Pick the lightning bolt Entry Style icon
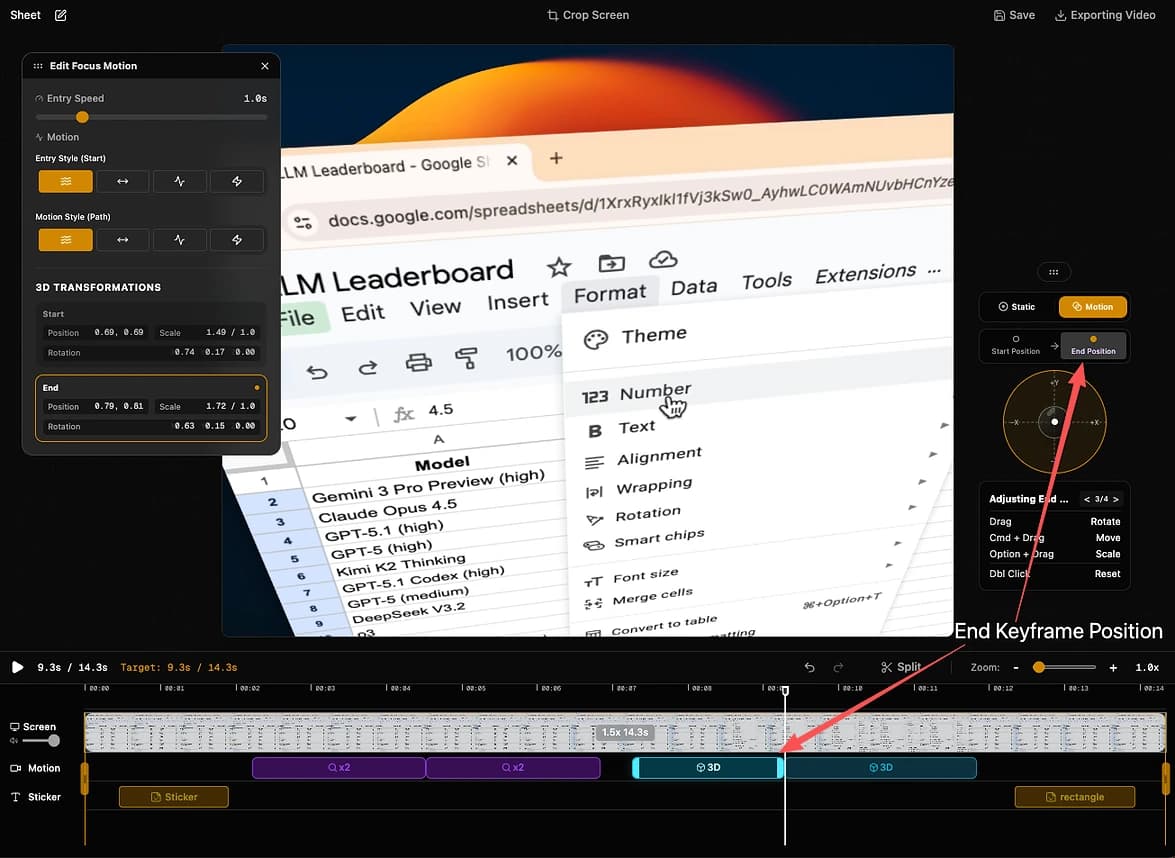 point(237,181)
